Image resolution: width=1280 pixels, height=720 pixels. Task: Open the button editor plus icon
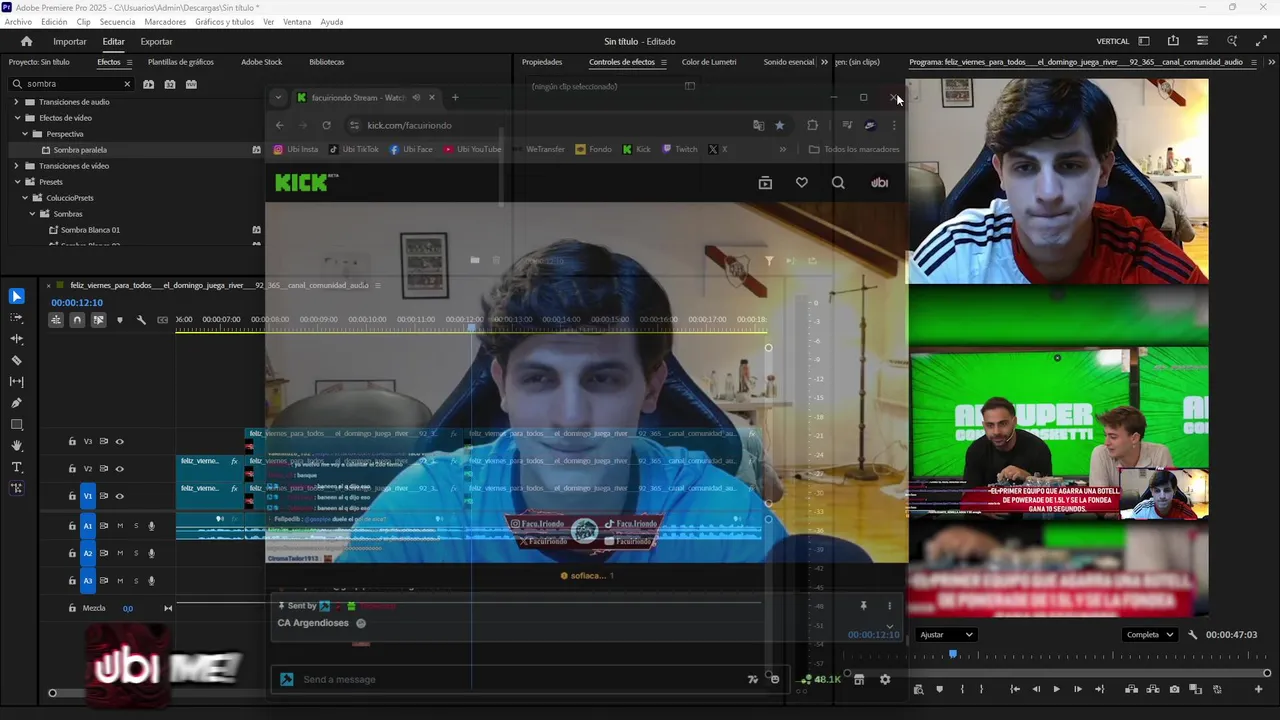1259,689
